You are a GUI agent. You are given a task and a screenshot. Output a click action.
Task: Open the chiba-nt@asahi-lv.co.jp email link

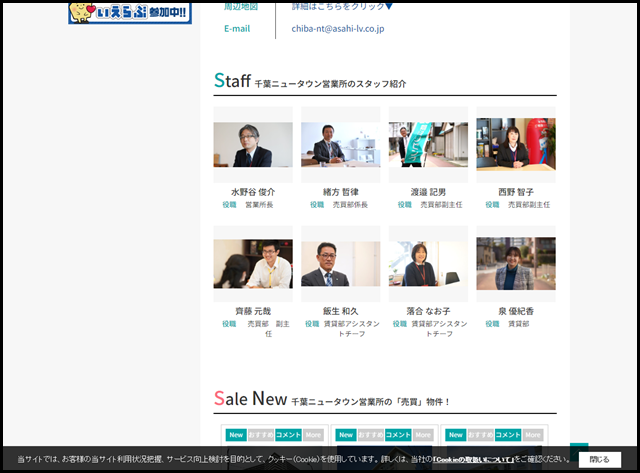click(338, 29)
